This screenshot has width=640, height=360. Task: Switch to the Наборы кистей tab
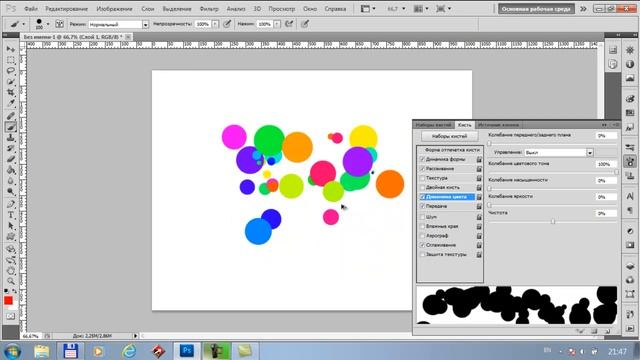[x=433, y=125]
